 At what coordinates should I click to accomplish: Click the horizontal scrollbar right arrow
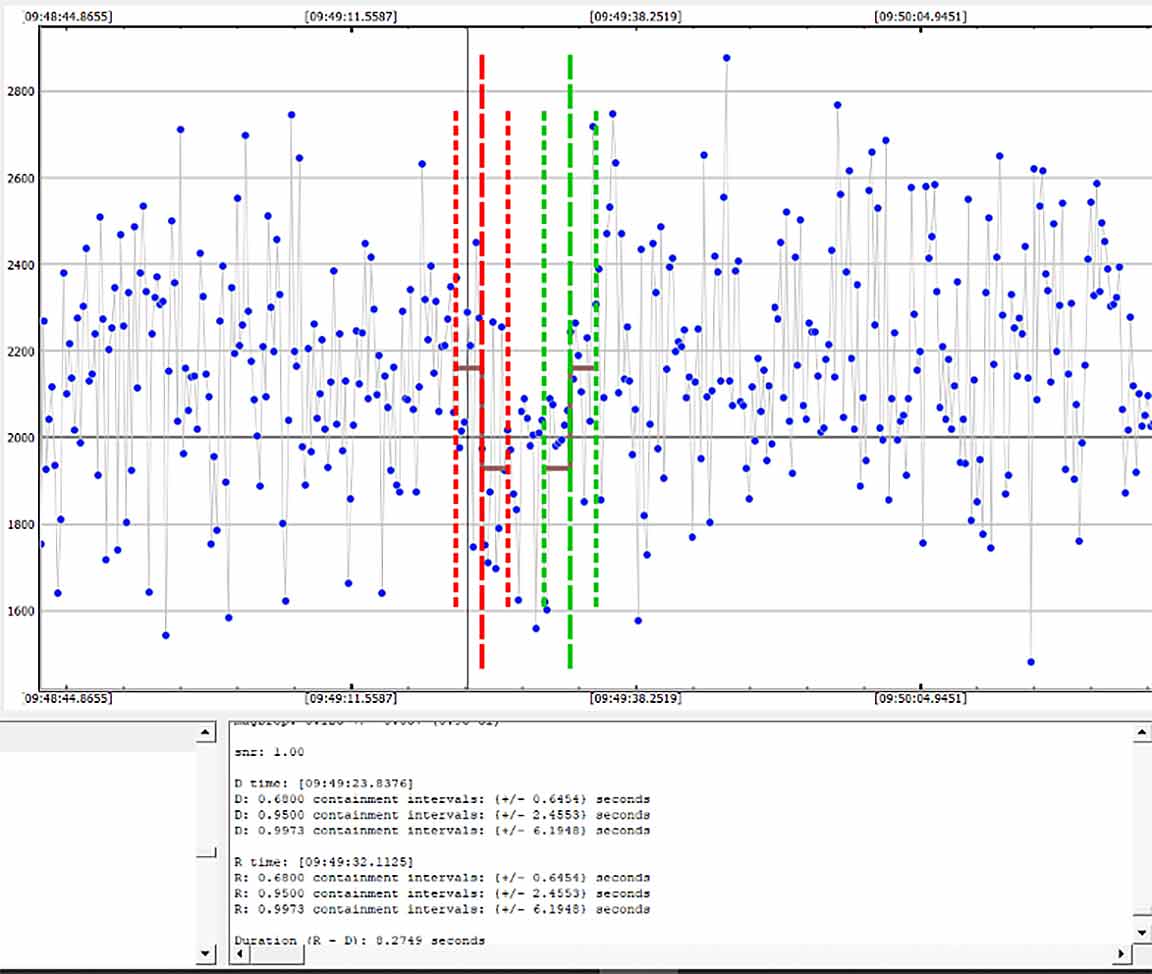1120,954
